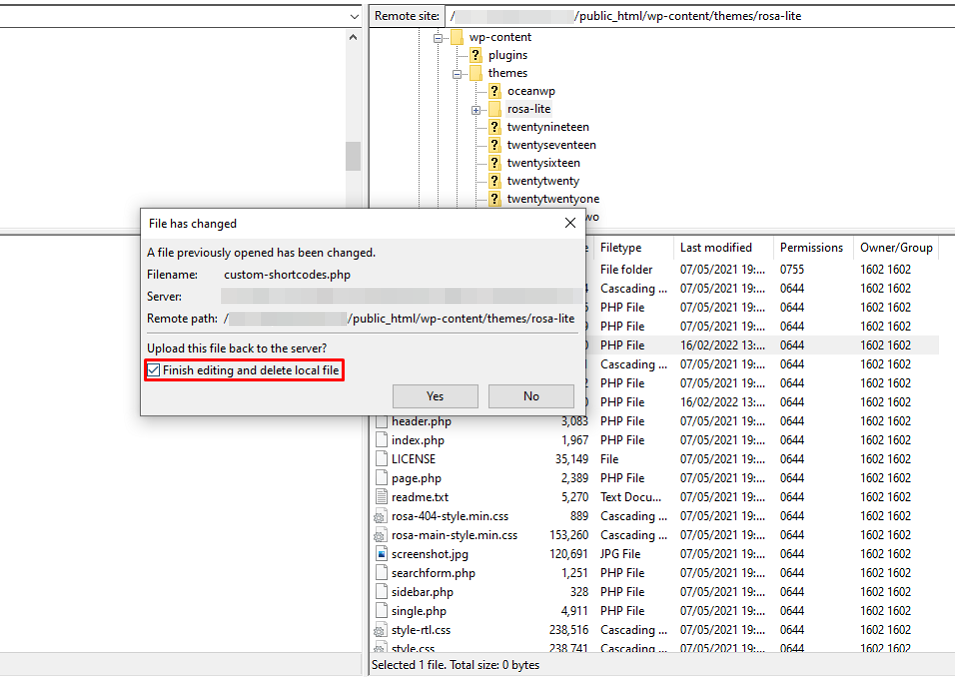Open the local site path dropdown
The height and width of the screenshot is (677, 955).
click(355, 16)
